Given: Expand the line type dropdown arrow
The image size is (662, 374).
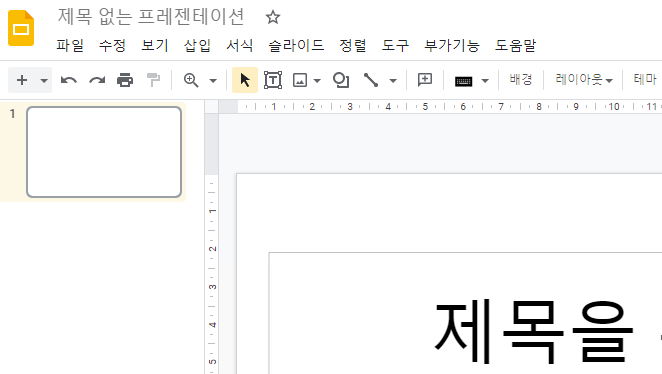Looking at the screenshot, I should coord(393,81).
